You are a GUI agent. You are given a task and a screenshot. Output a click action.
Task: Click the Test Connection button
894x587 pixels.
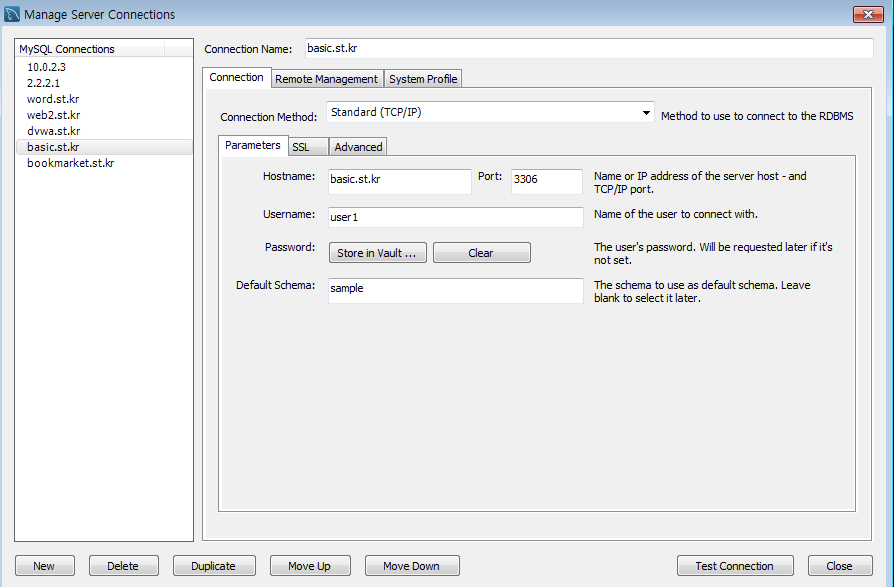(735, 566)
